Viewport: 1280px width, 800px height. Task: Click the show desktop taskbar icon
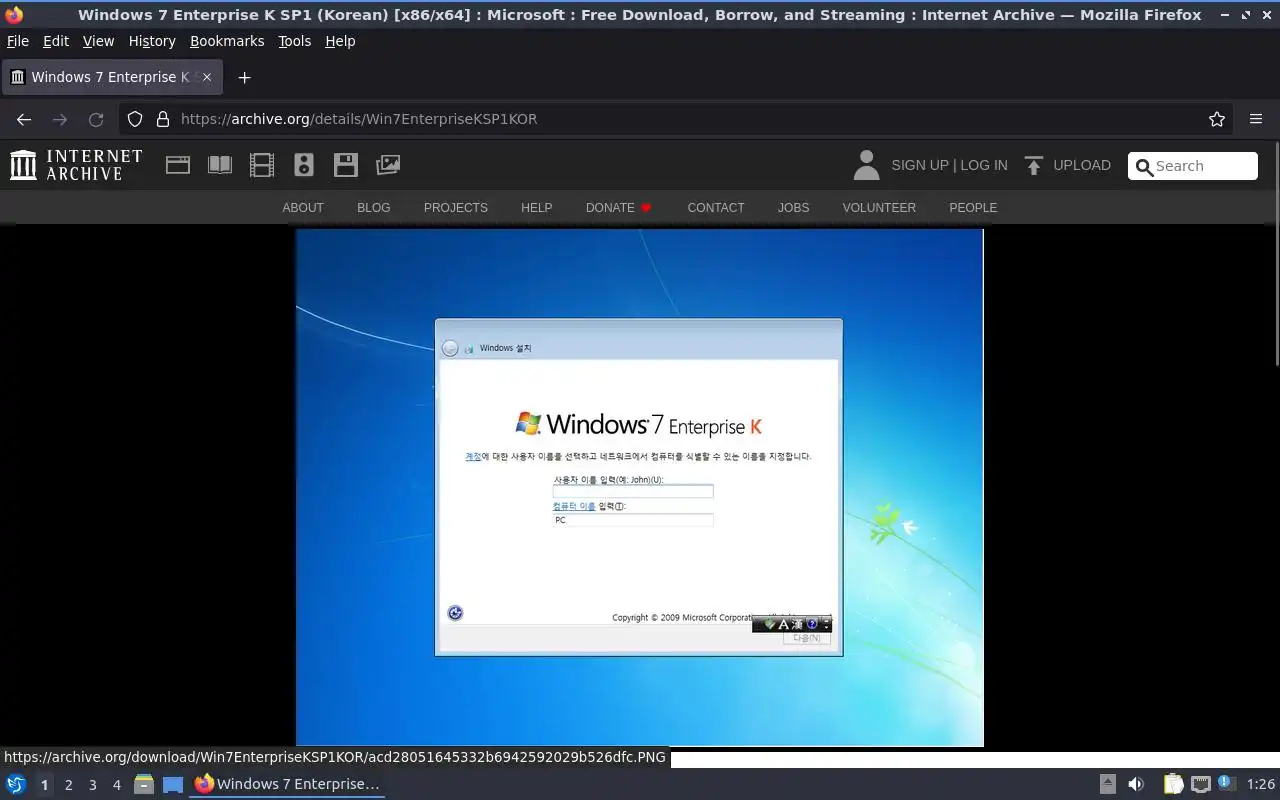click(x=173, y=784)
